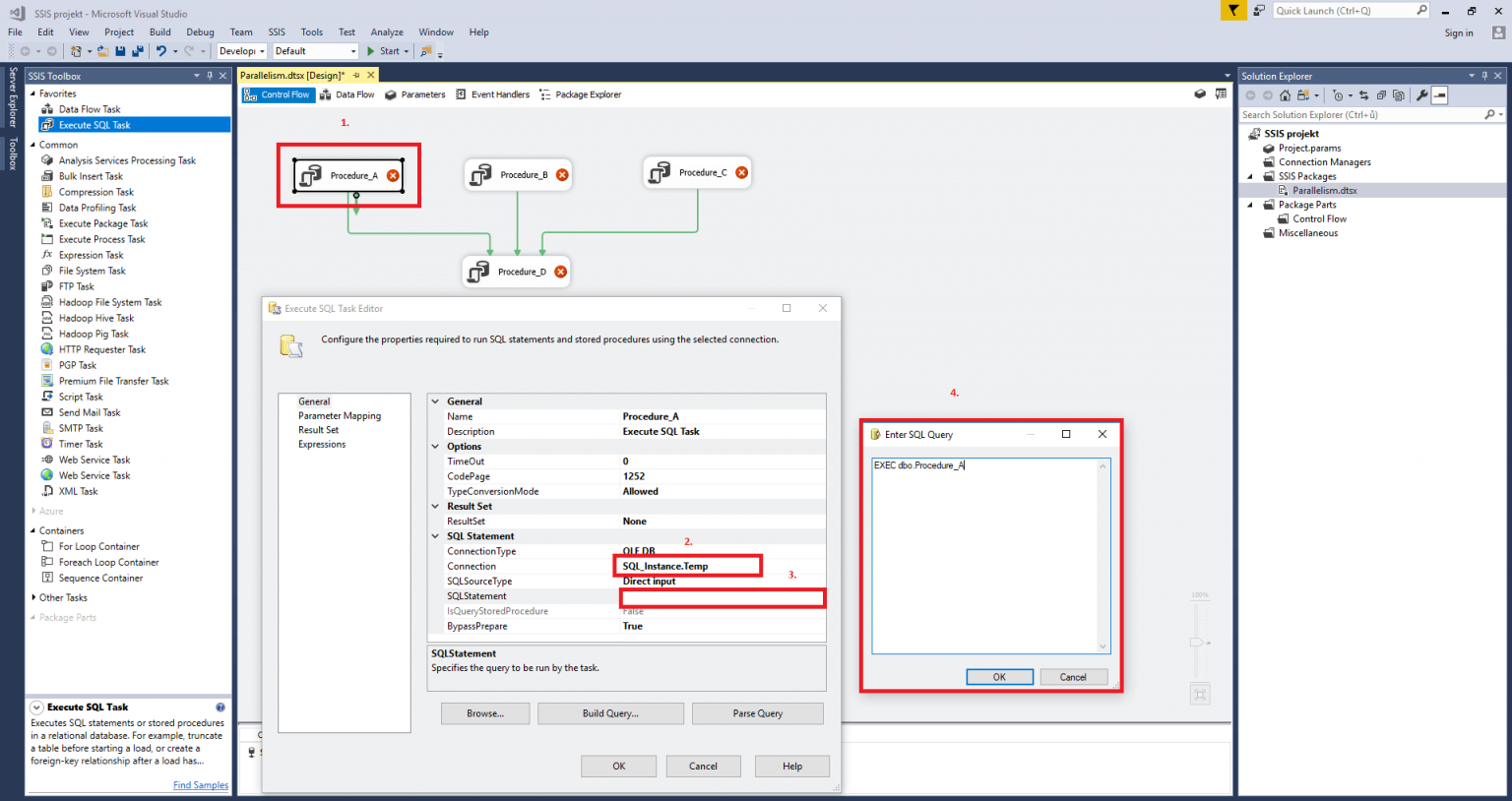1512x801 pixels.
Task: Click Cancel in Enter SQL Query dialog
Action: click(x=1073, y=677)
